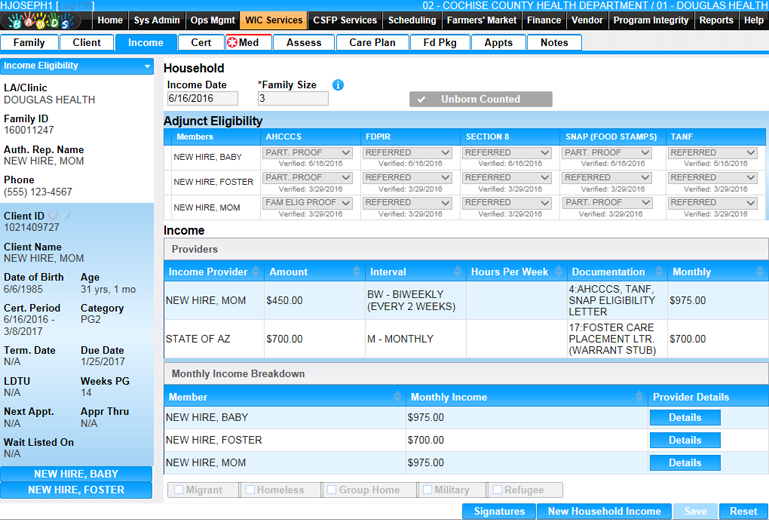Click the heart icon beside Client ID
The width and height of the screenshot is (769, 520).
[53, 216]
